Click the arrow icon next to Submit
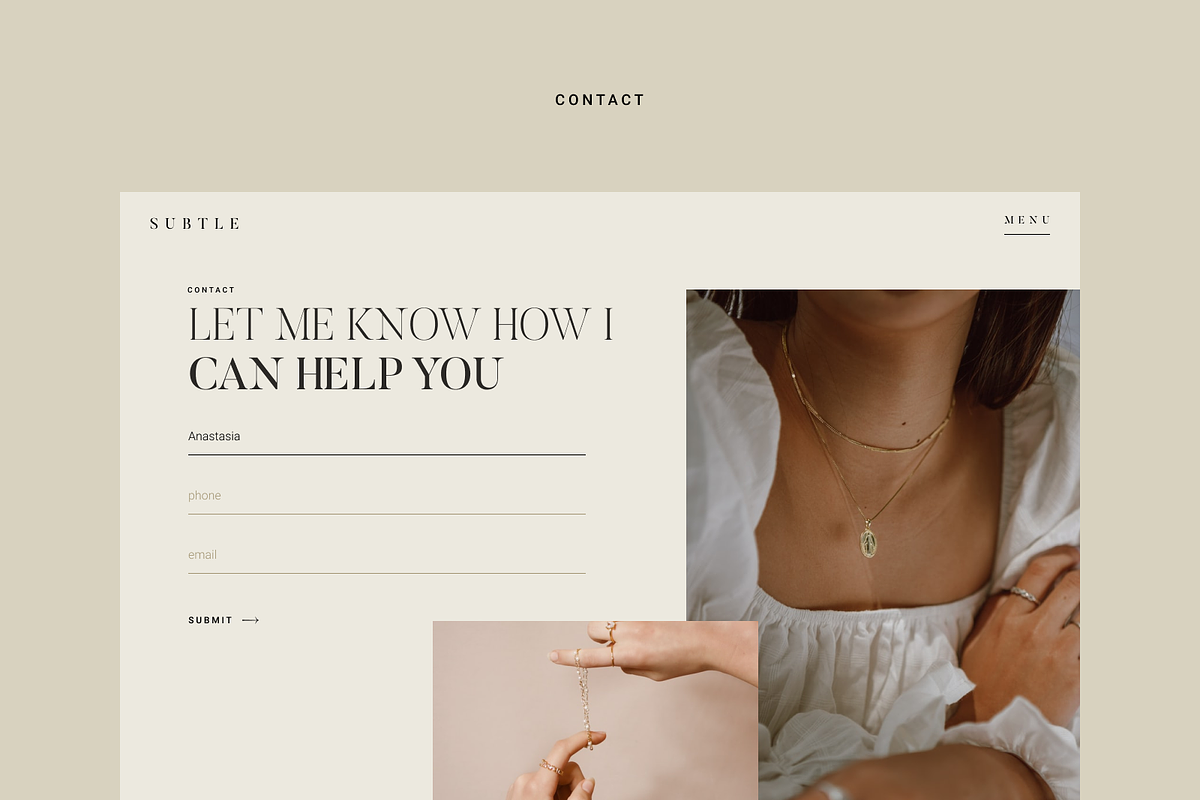The width and height of the screenshot is (1200, 800). 250,620
